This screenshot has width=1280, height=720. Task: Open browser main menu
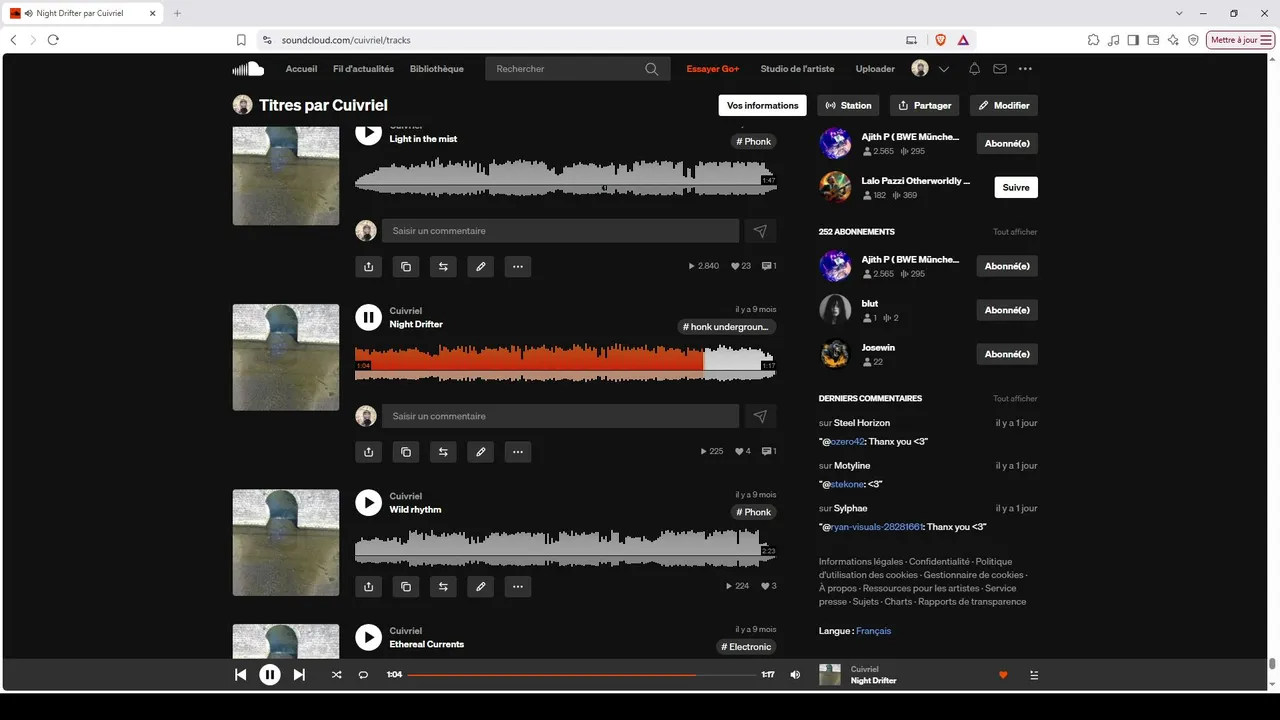pyautogui.click(x=1267, y=40)
